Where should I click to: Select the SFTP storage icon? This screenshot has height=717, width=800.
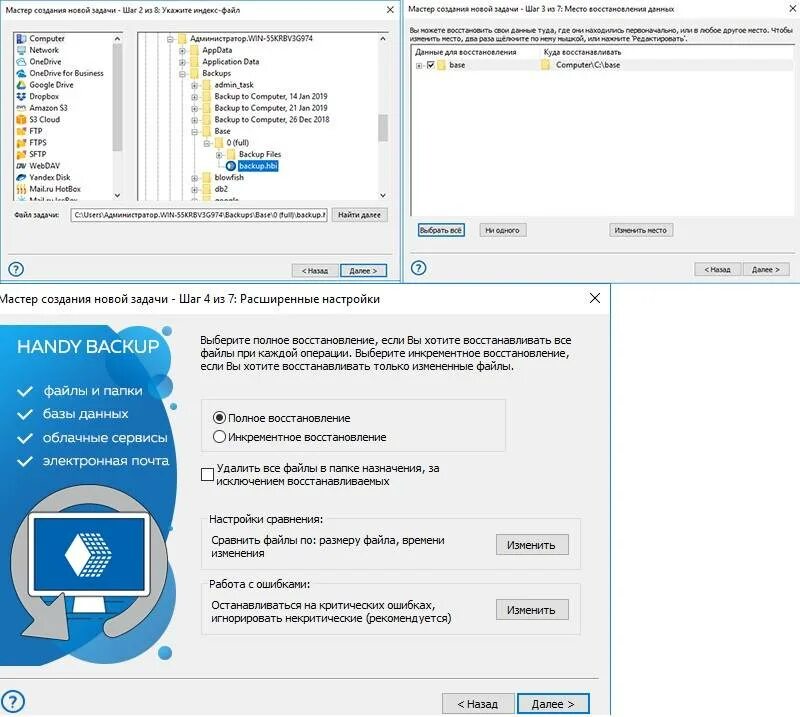click(21, 154)
